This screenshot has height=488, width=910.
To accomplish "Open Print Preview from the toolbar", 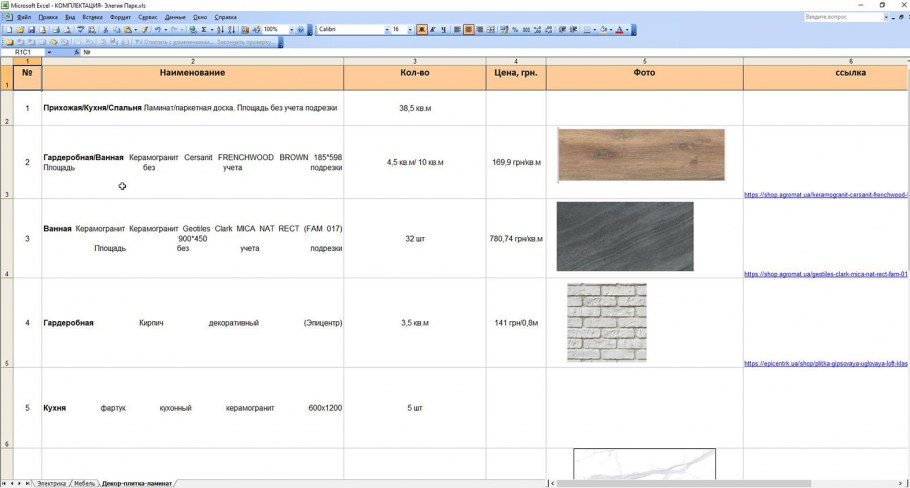I will (67, 29).
